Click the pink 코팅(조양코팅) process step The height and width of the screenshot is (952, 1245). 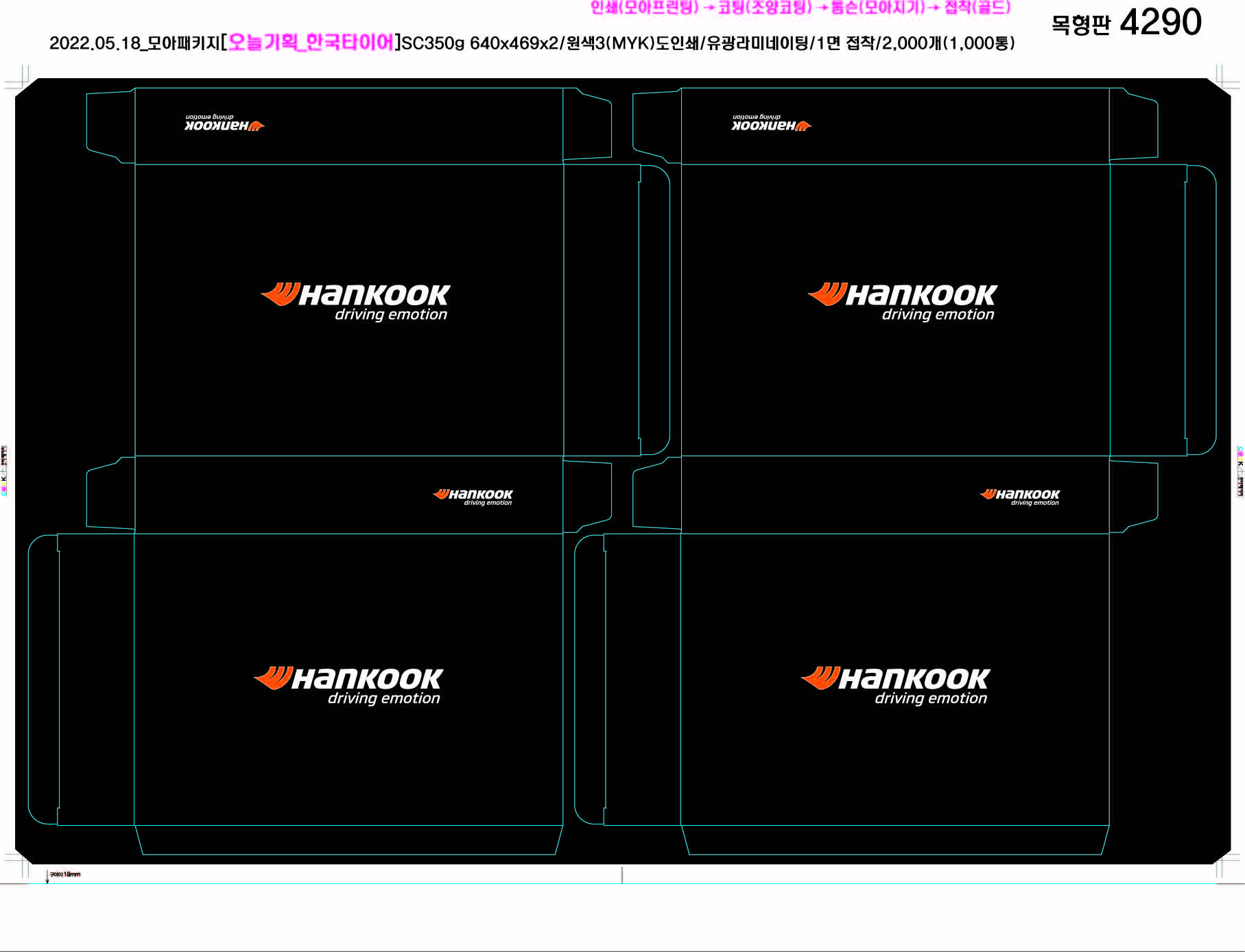tap(764, 8)
